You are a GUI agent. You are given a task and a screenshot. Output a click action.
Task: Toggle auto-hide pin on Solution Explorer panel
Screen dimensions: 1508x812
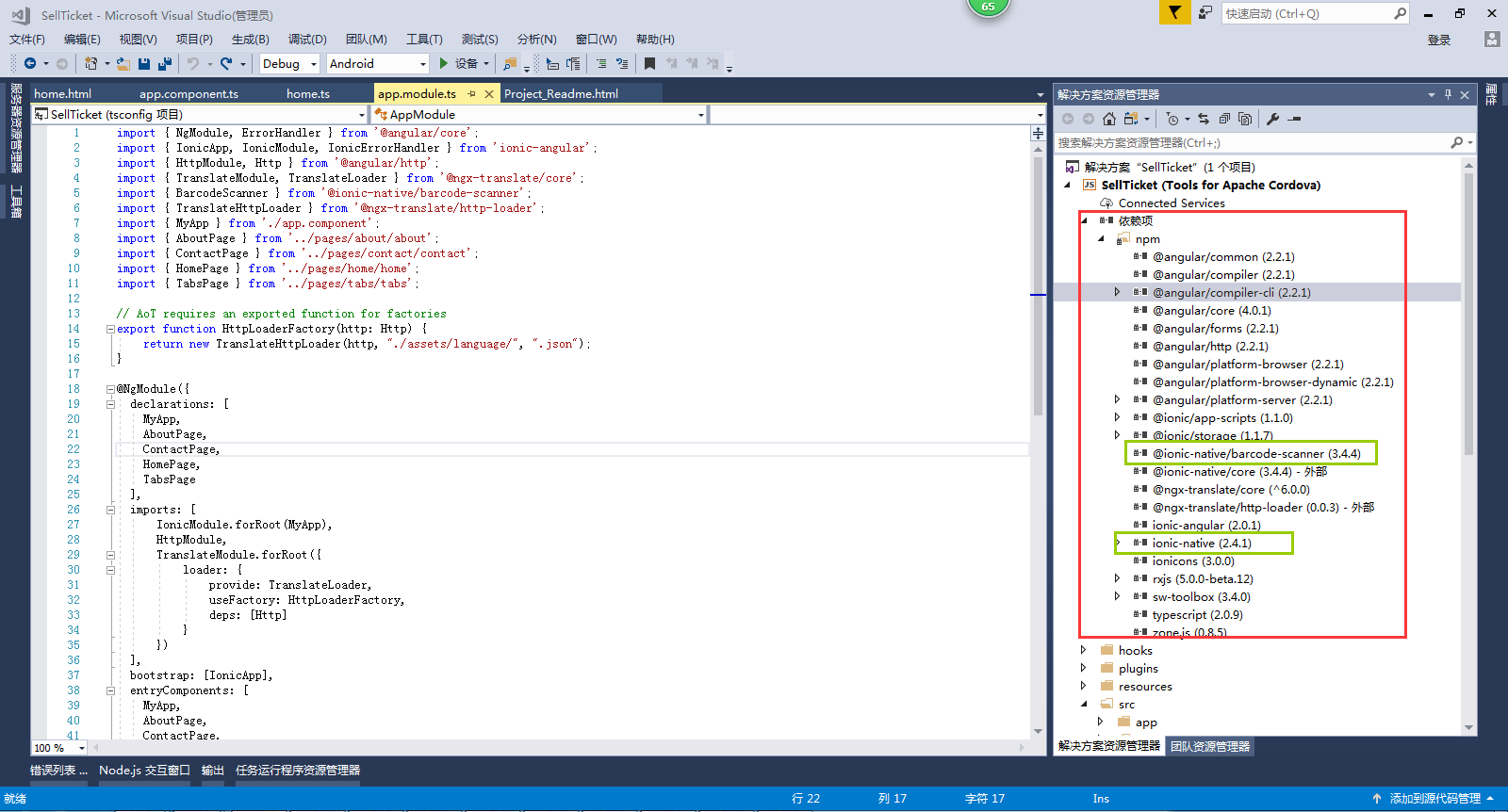tap(1448, 94)
